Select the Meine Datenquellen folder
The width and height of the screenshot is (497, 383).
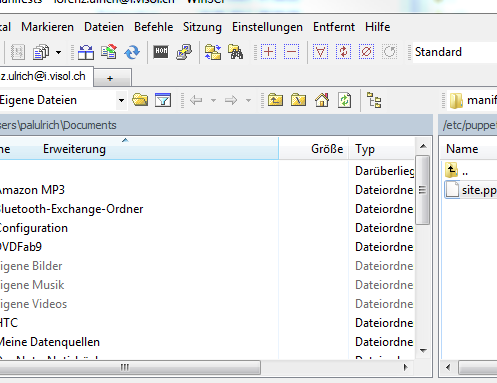50,342
